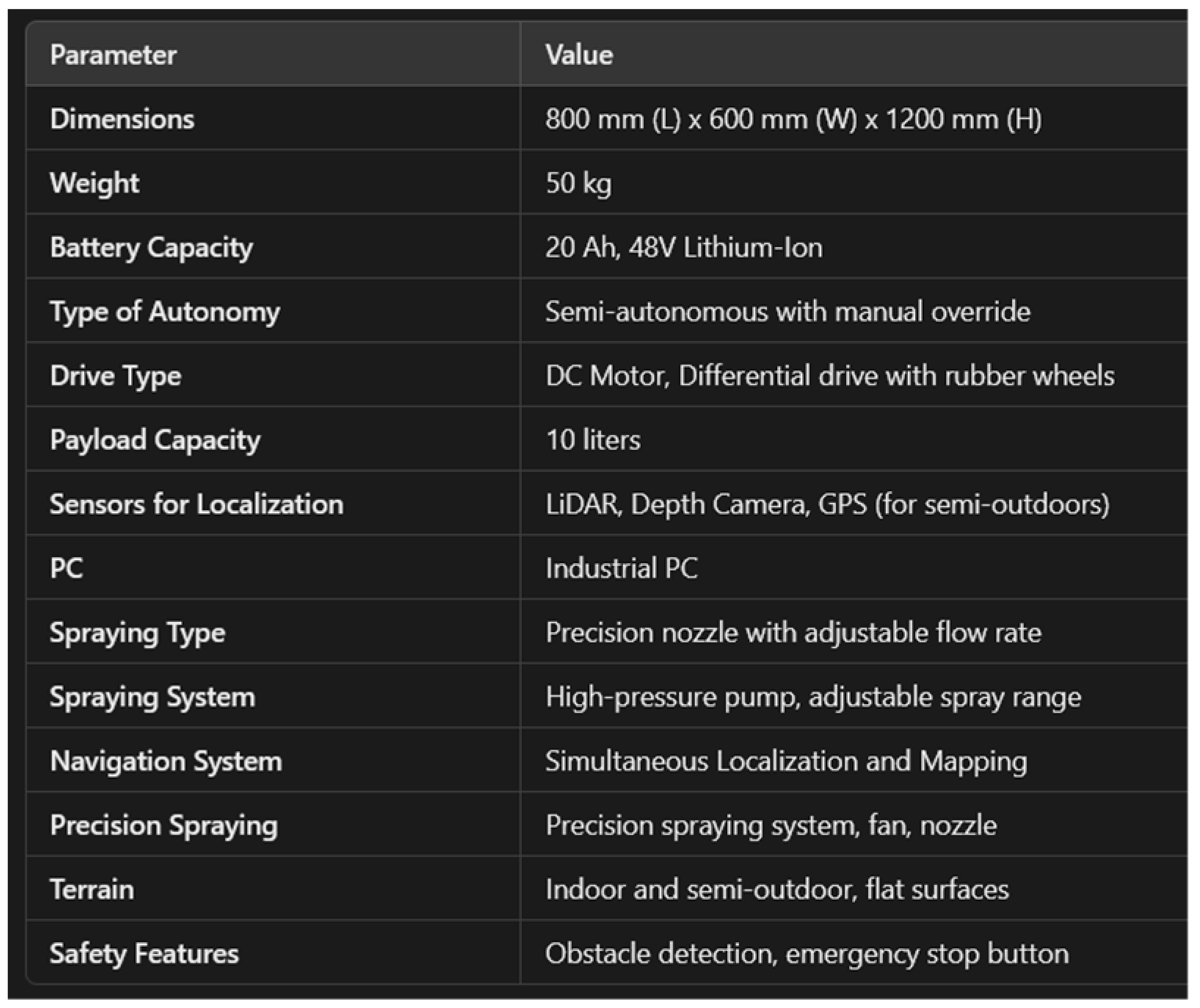Click the Industrial PC value cell
The width and height of the screenshot is (1200, 1008).
point(621,568)
